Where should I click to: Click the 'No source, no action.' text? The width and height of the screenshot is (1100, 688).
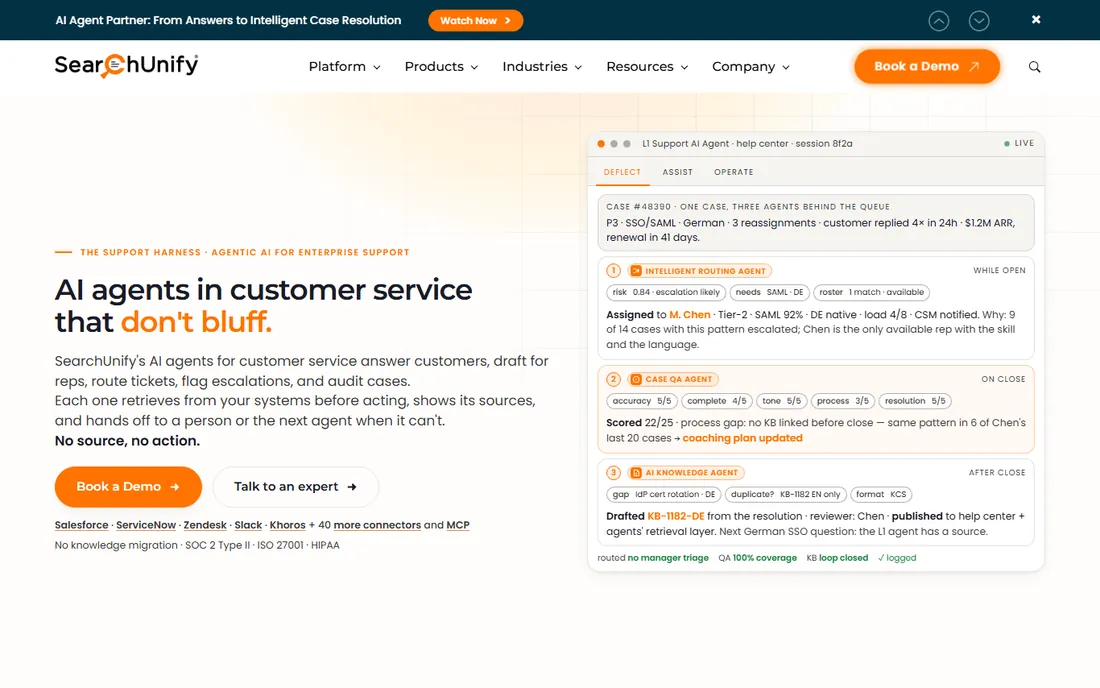(127, 441)
